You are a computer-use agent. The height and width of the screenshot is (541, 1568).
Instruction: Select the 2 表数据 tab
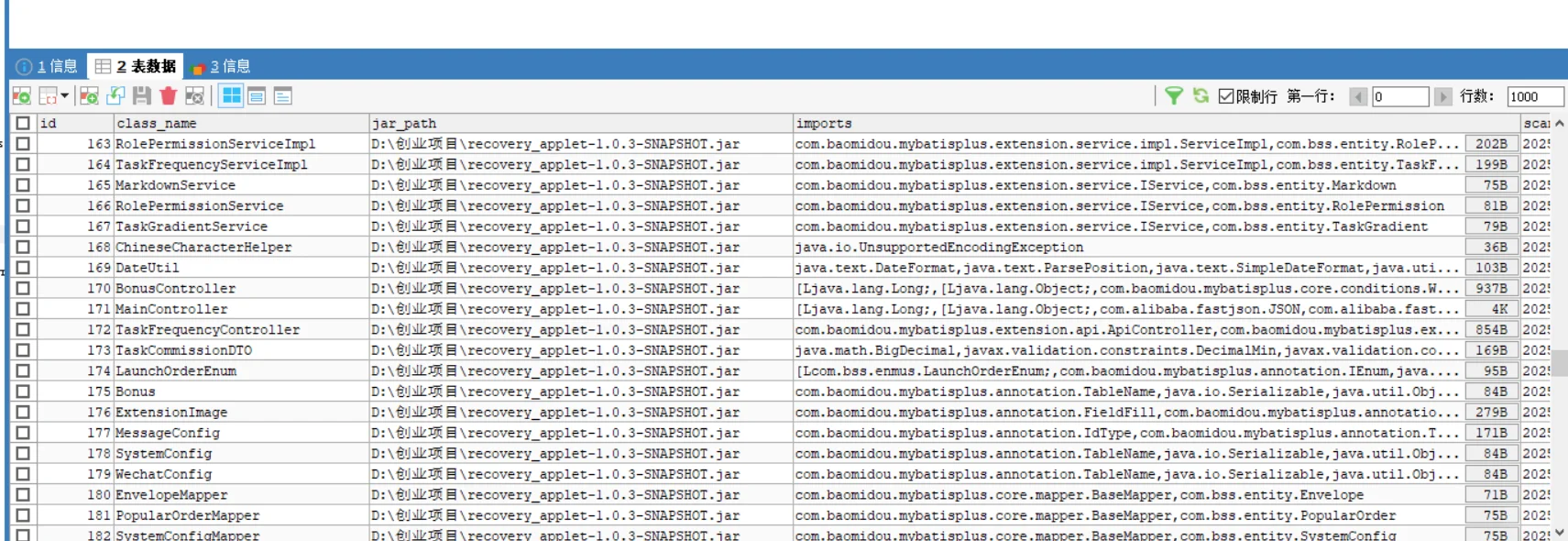pyautogui.click(x=136, y=66)
